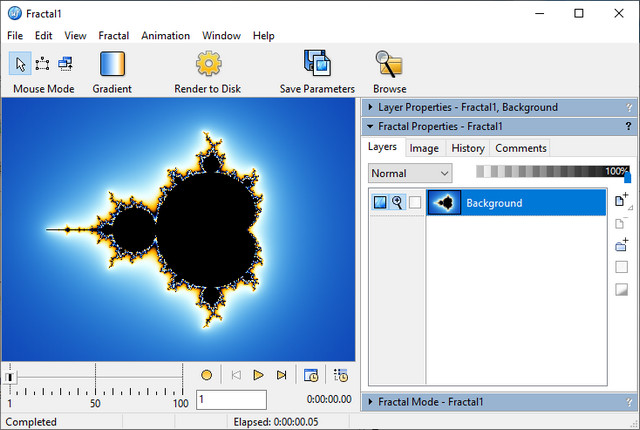Click the yellow record keyframe button
Screen dimensions: 640x430
click(x=206, y=375)
